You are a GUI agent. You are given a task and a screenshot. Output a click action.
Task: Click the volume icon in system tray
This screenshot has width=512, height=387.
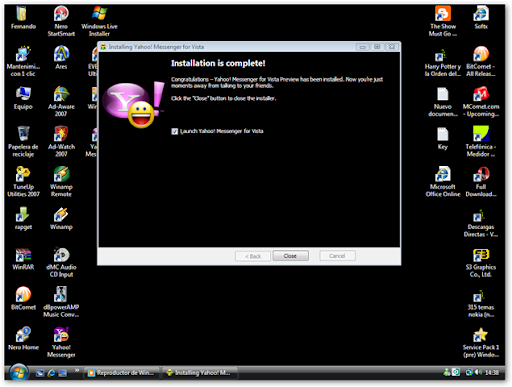tap(478, 372)
